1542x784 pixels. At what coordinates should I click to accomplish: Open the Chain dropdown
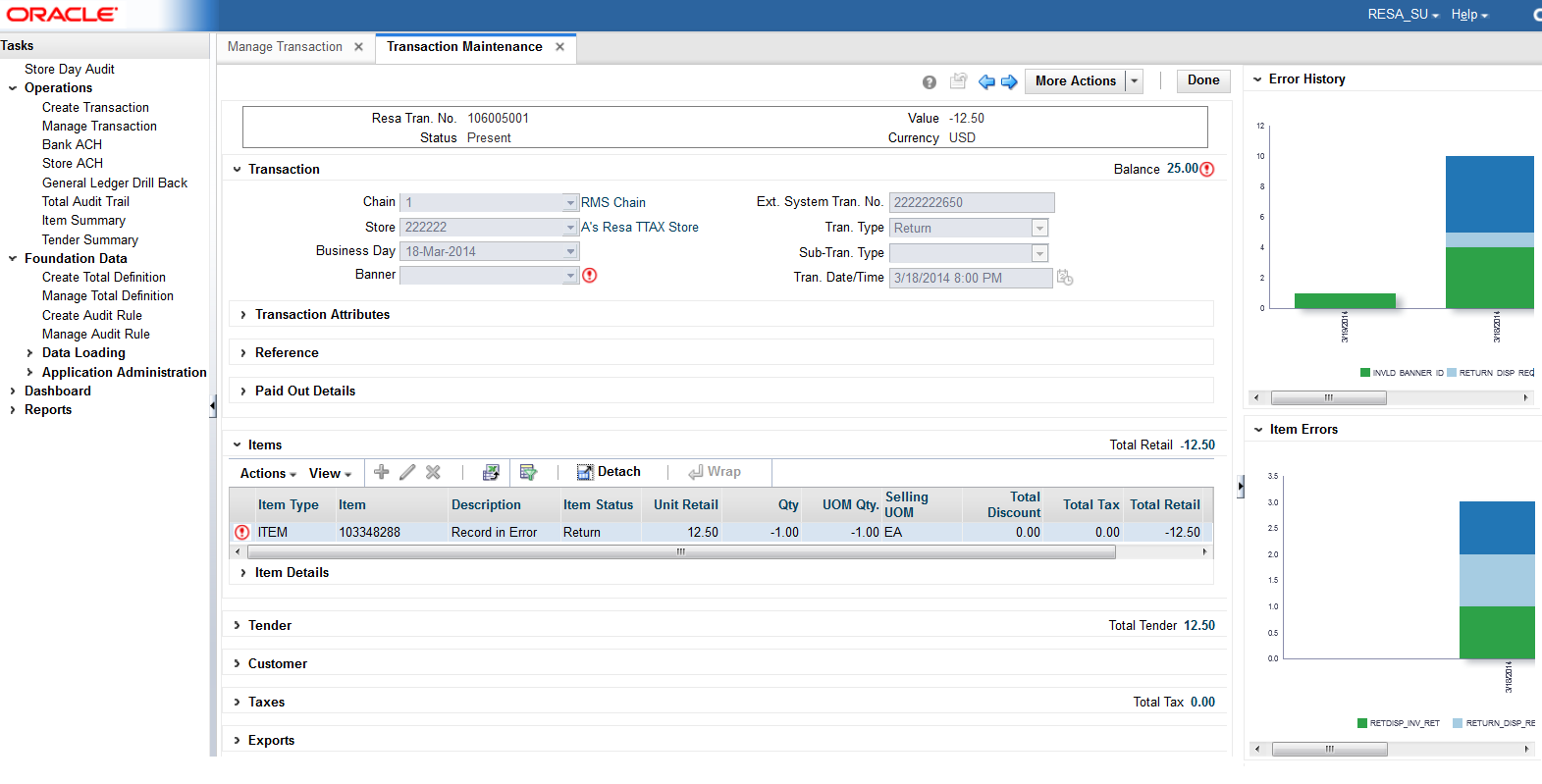570,203
